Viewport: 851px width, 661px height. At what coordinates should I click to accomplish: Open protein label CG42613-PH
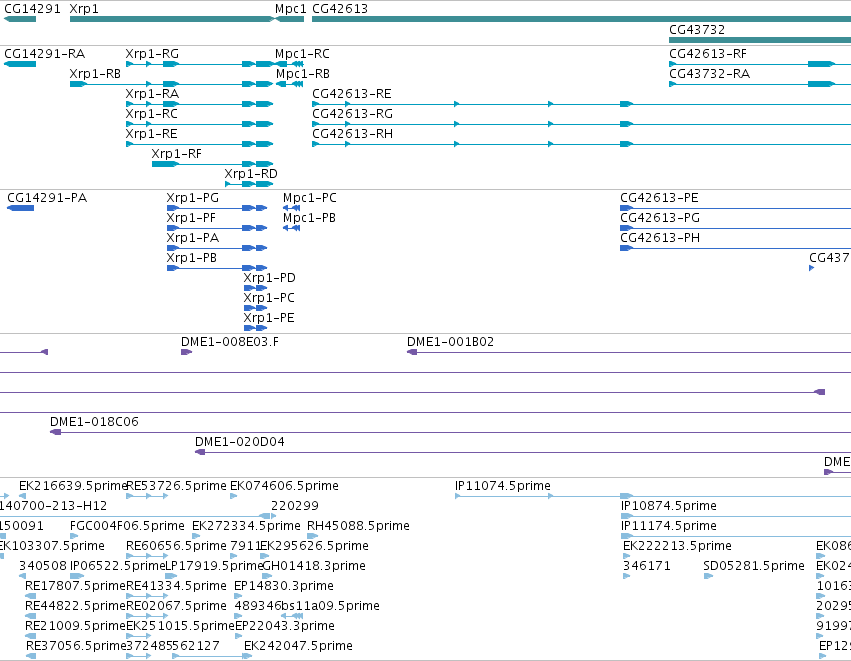pos(660,238)
